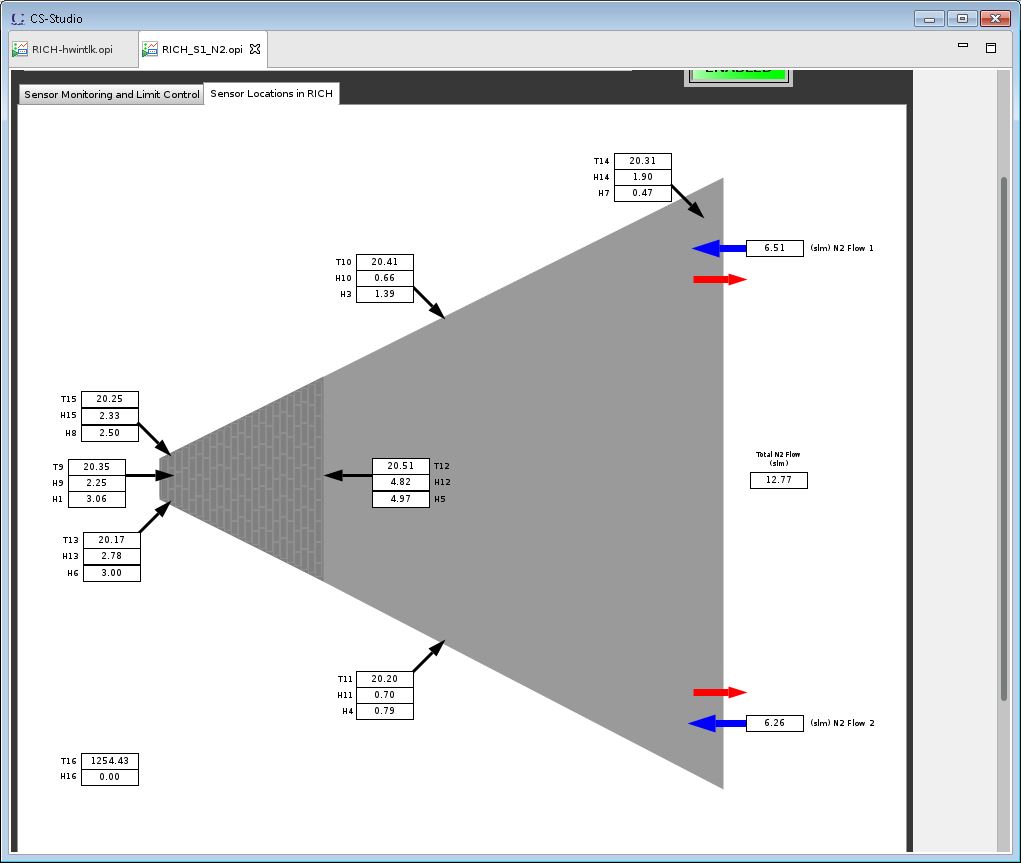Click the H7 value 0.47

click(x=643, y=193)
